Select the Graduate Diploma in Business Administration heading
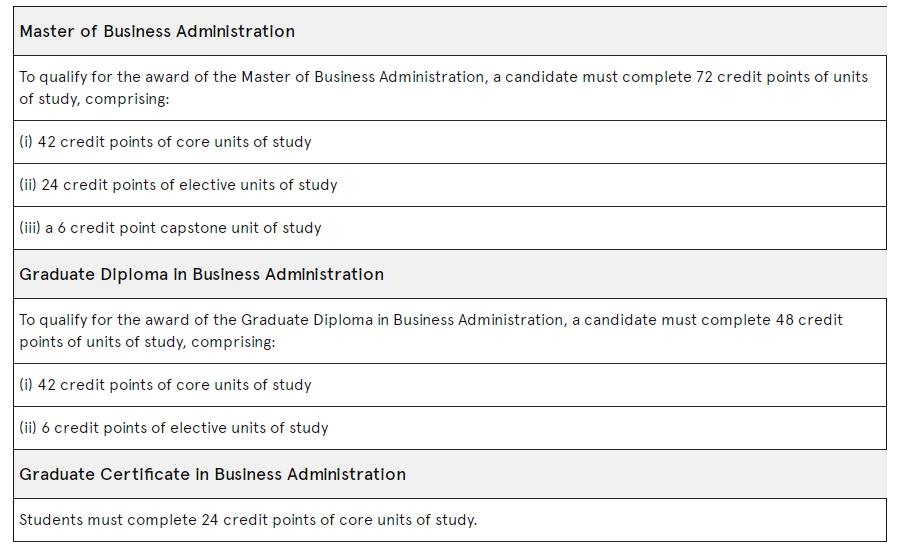 tap(202, 274)
